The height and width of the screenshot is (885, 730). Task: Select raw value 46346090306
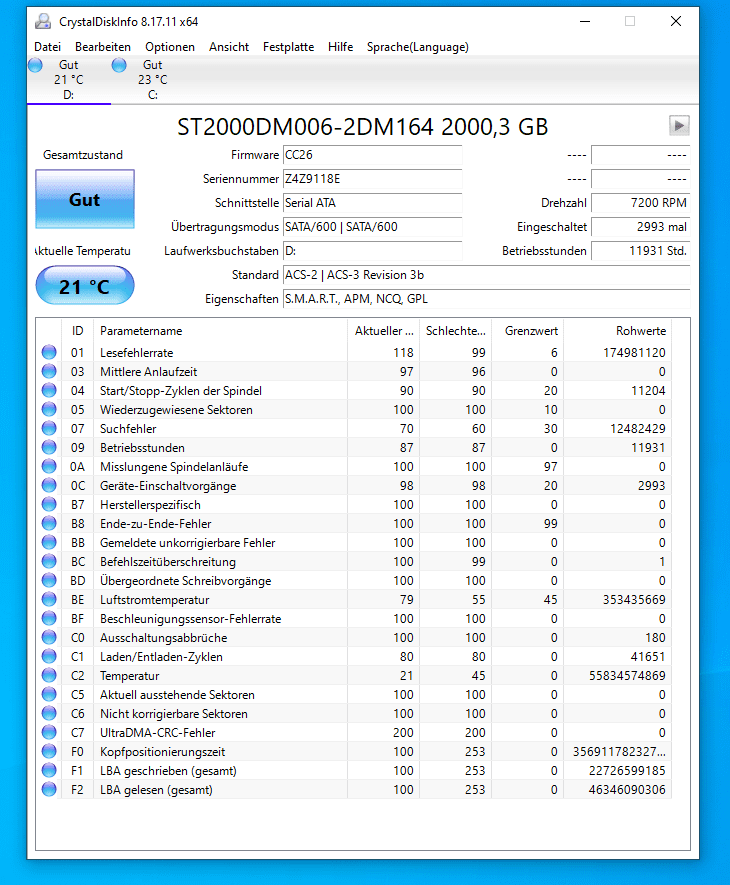627,790
